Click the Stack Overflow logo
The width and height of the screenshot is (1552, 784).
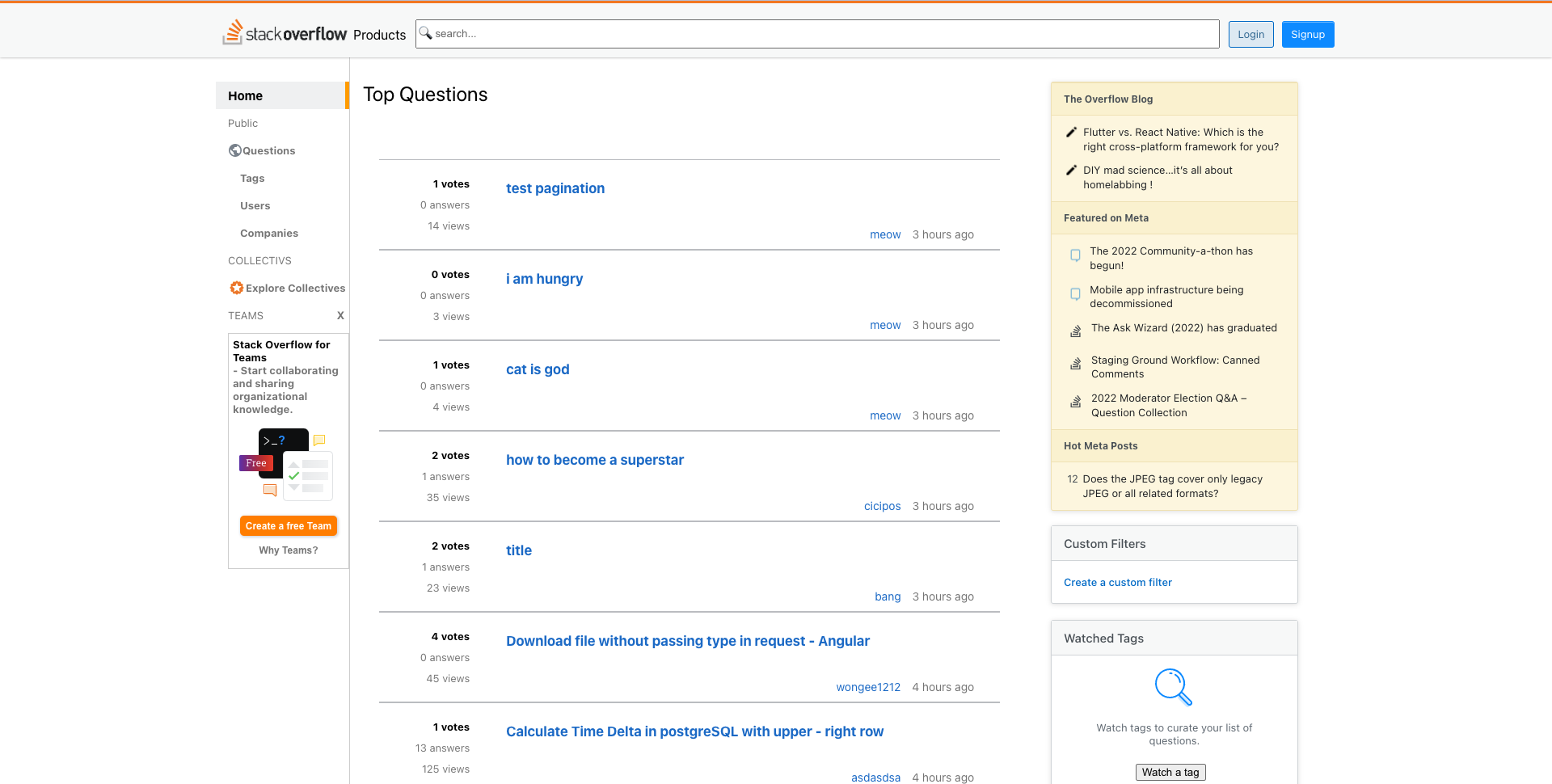click(x=285, y=33)
